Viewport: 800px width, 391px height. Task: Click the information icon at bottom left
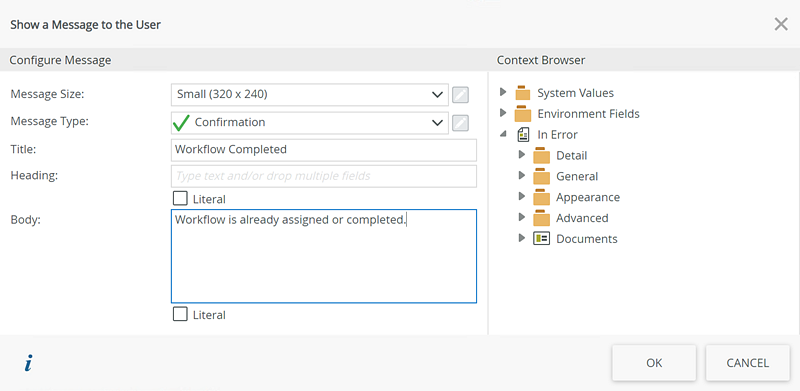pyautogui.click(x=29, y=363)
